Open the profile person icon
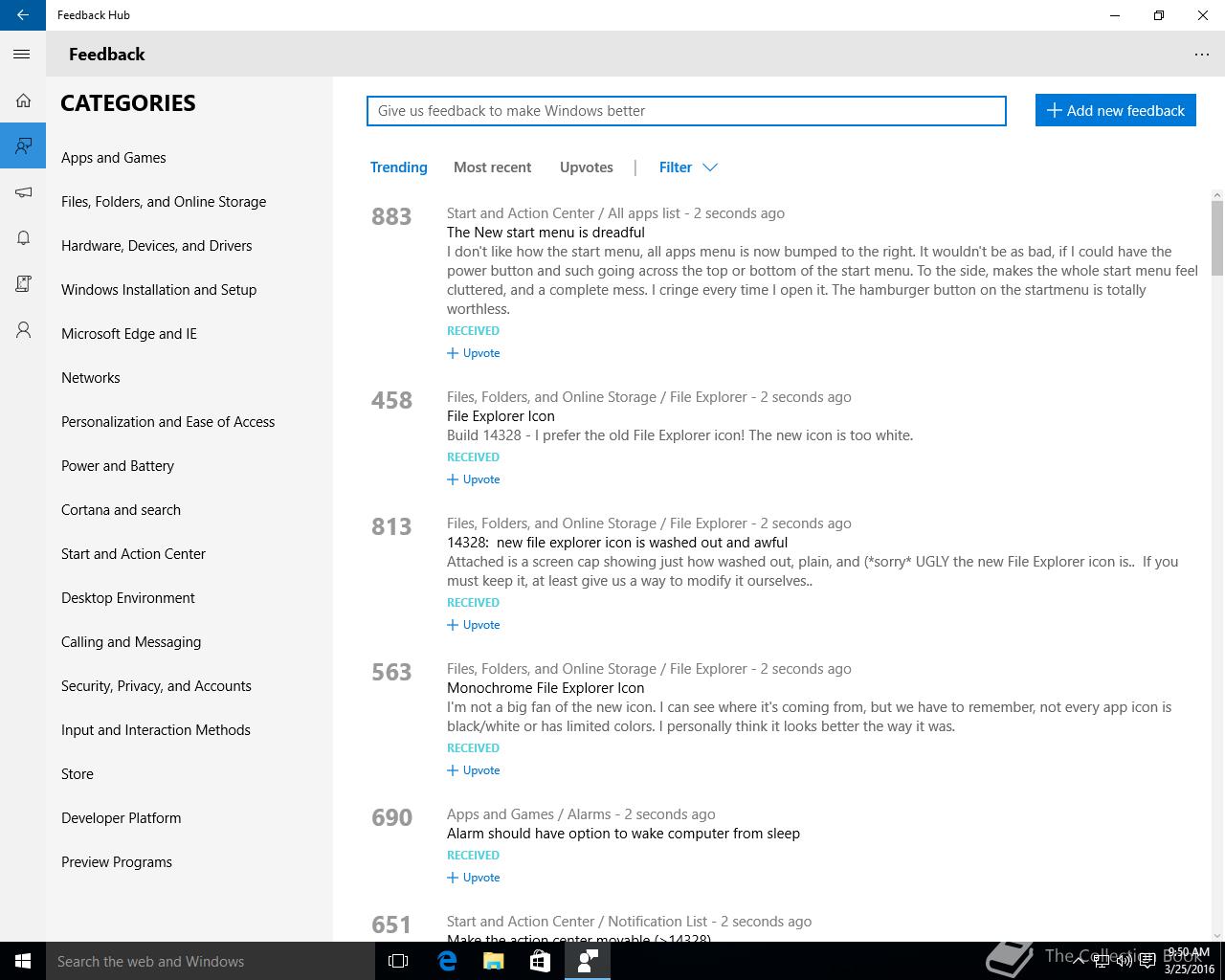This screenshot has width=1225, height=980. 23,330
